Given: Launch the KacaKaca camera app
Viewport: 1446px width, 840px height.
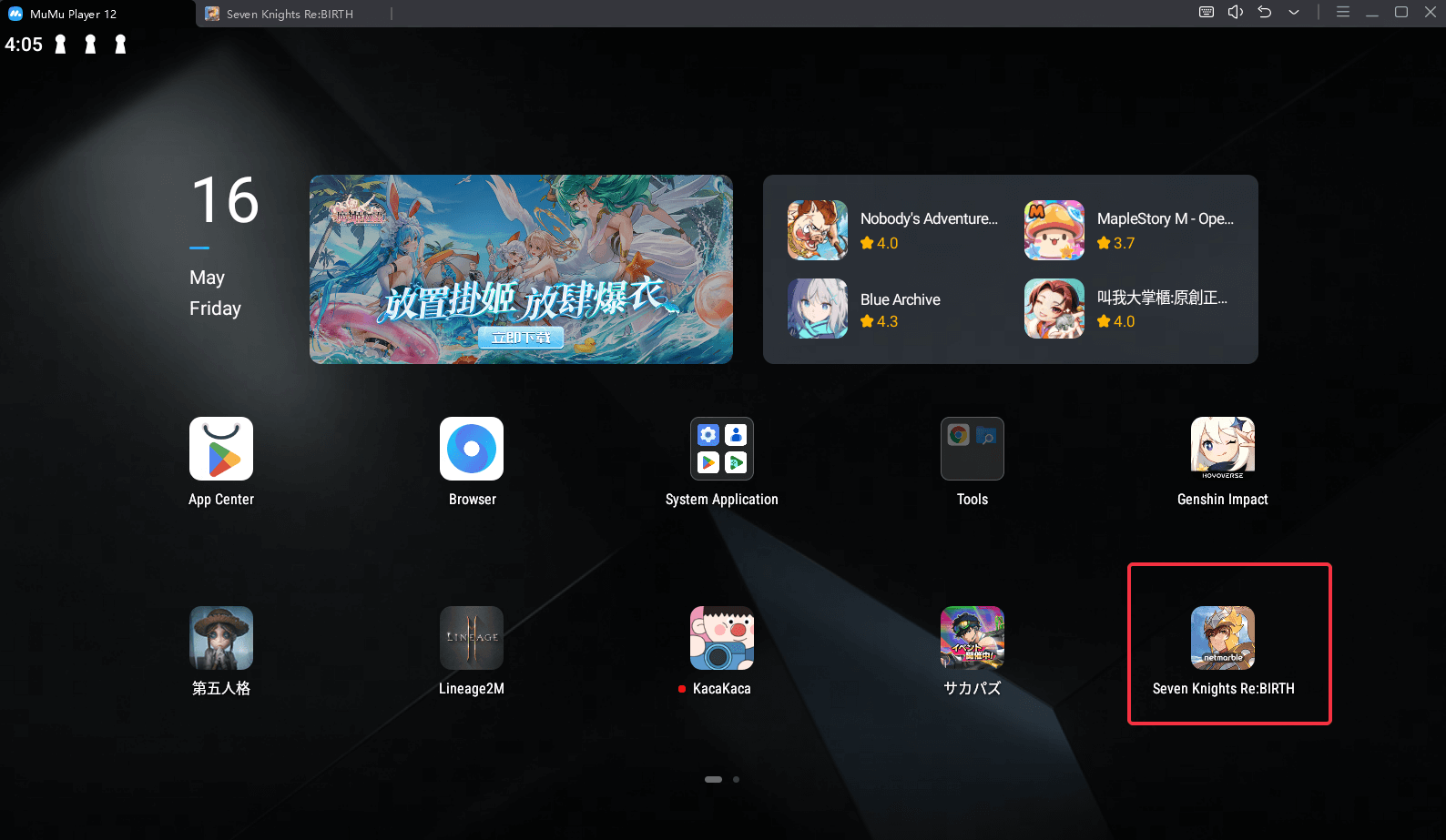Looking at the screenshot, I should (722, 638).
